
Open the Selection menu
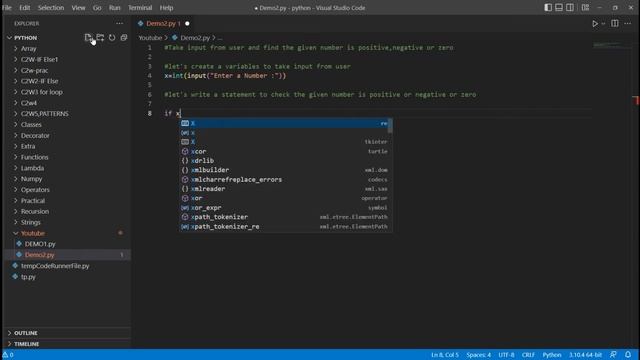point(51,8)
